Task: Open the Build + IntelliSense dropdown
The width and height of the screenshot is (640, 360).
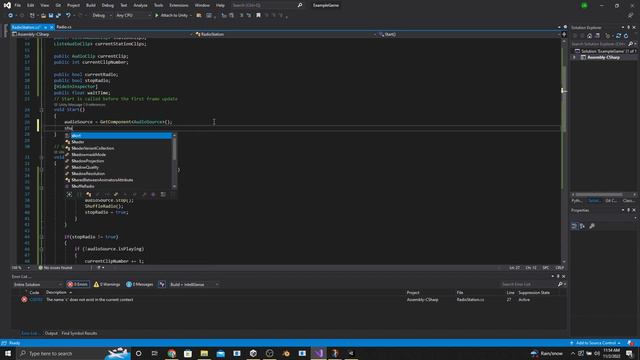Action: click(x=194, y=284)
